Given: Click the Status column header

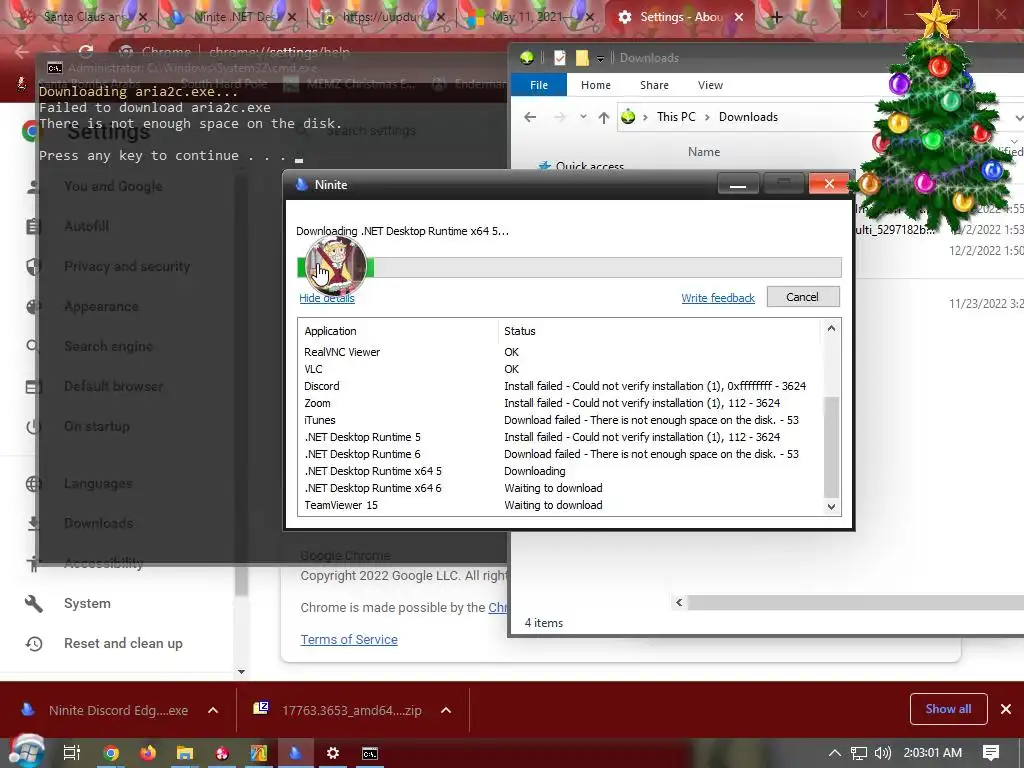Looking at the screenshot, I should [x=660, y=331].
